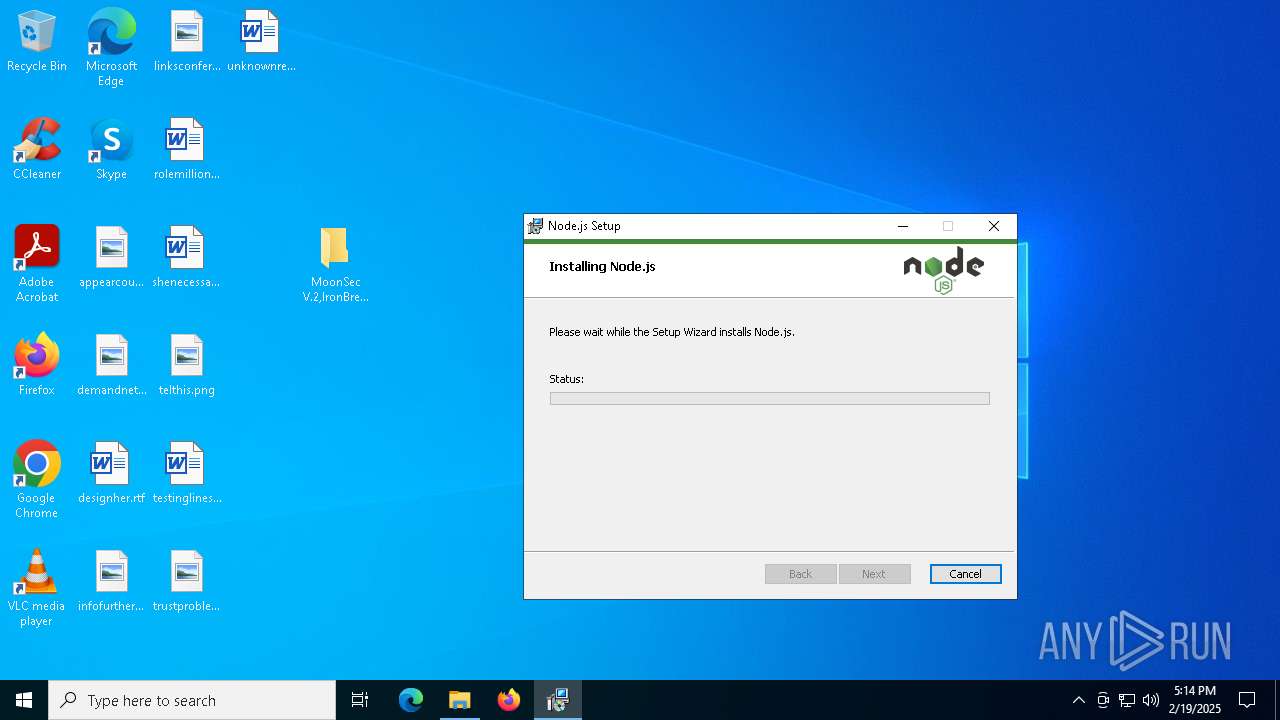This screenshot has height=720, width=1280.
Task: Select the telthis.png file icon
Action: [x=186, y=365]
